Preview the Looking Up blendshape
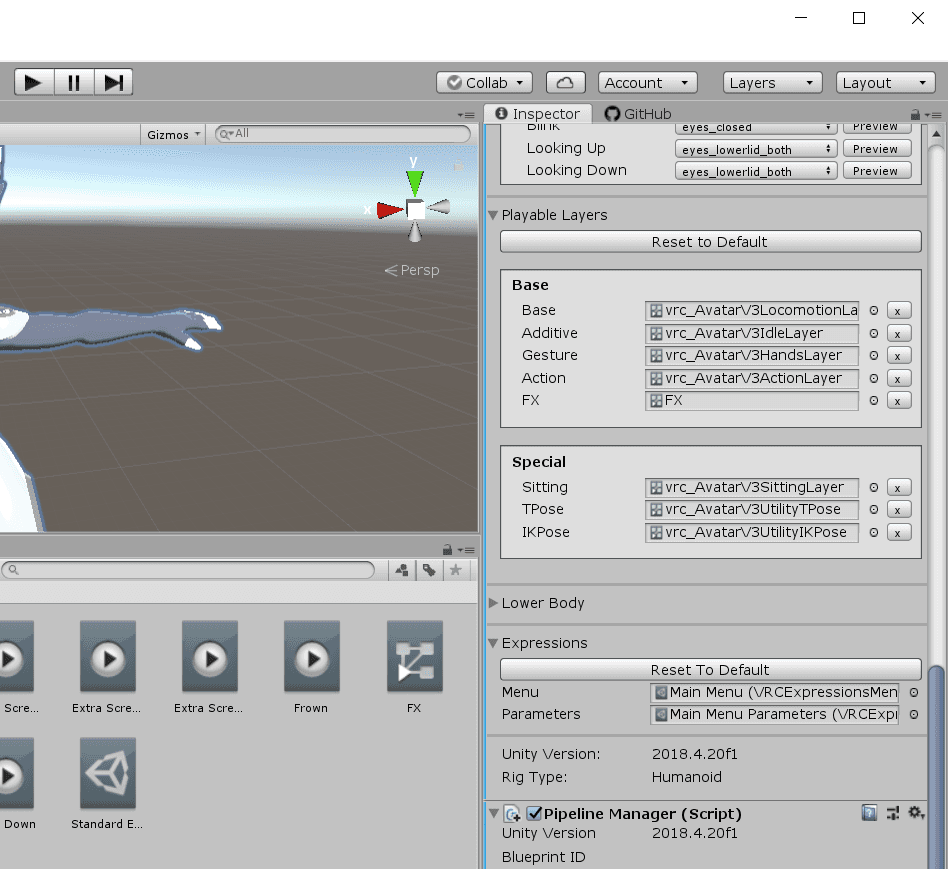 click(875, 149)
